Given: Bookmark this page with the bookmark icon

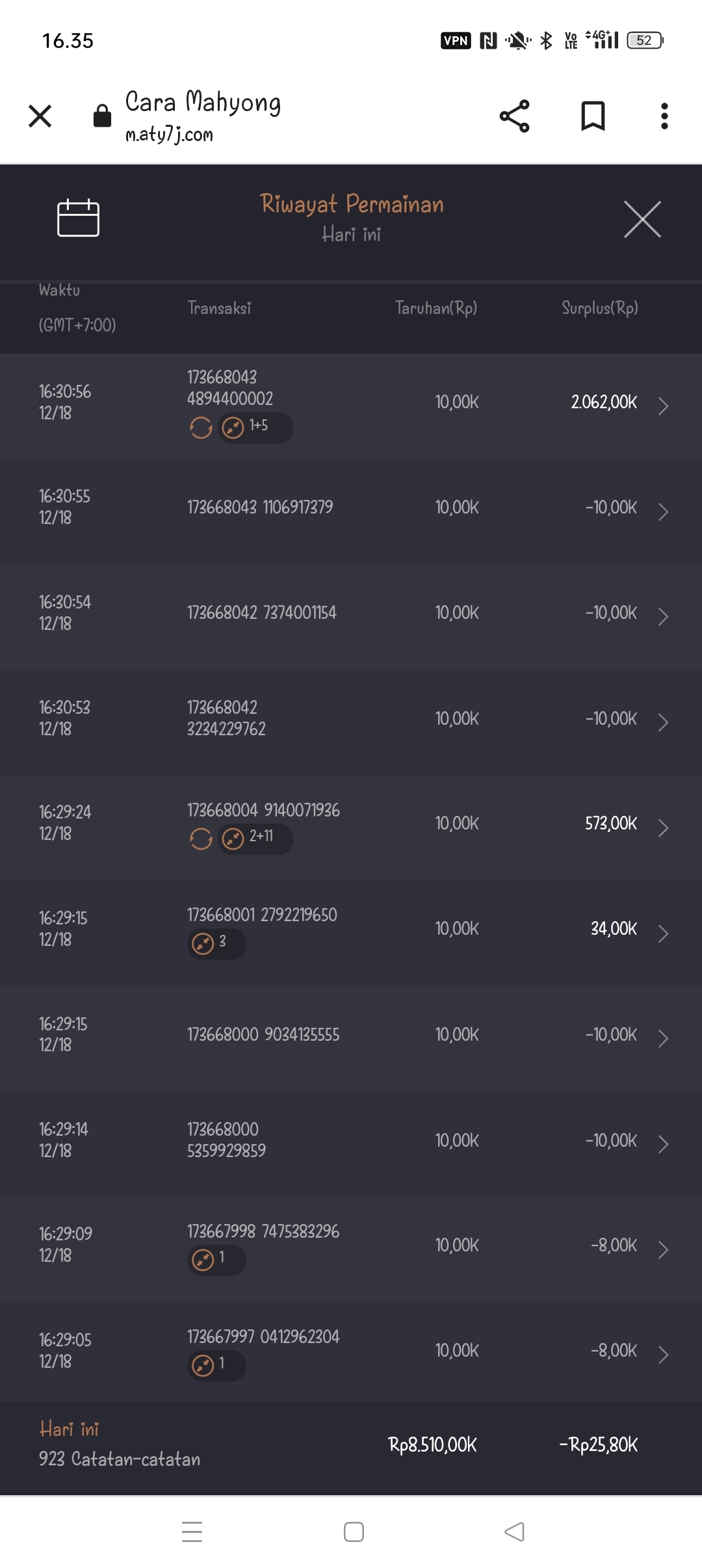Looking at the screenshot, I should coord(593,116).
